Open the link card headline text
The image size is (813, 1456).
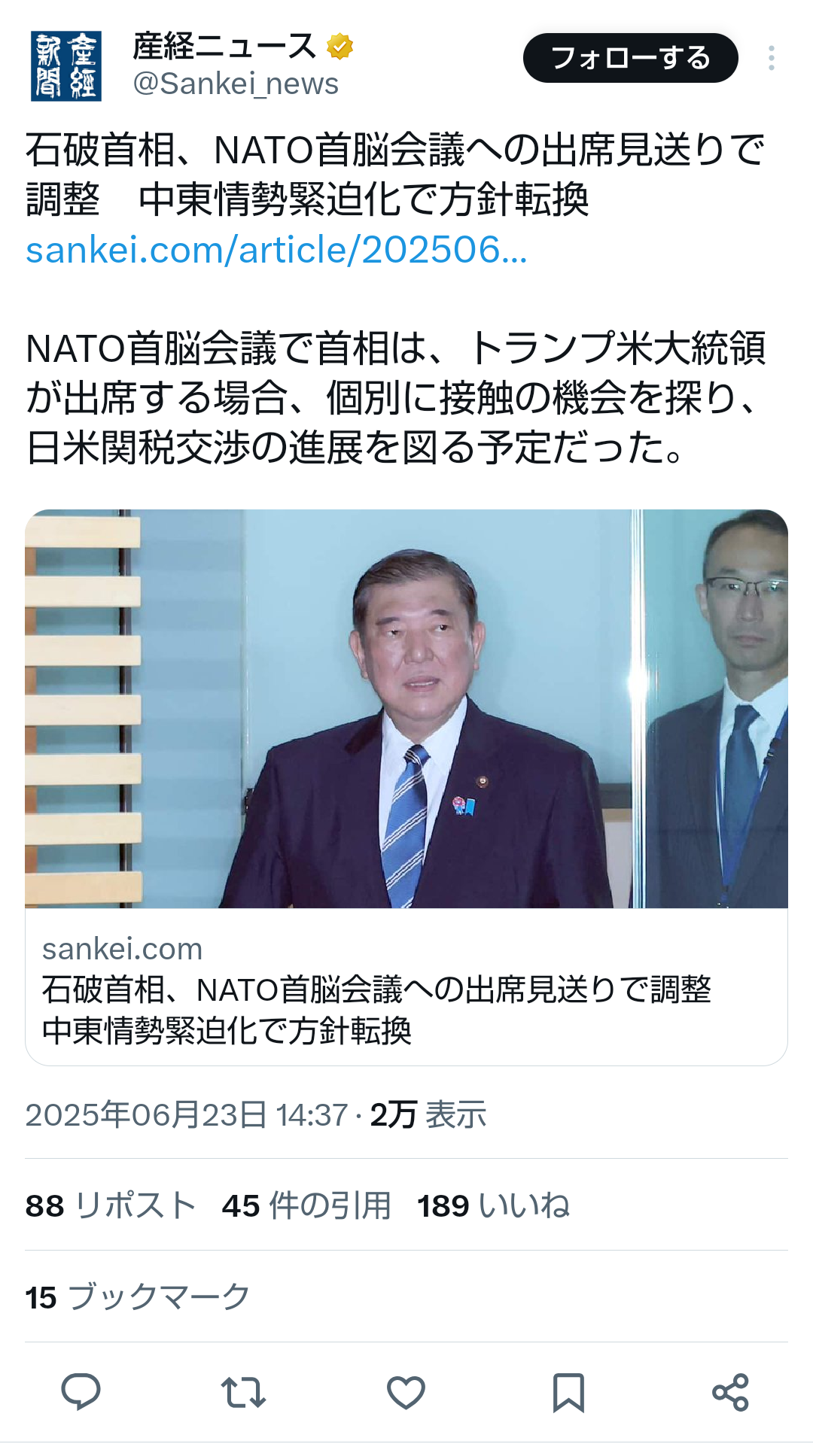(x=376, y=1010)
